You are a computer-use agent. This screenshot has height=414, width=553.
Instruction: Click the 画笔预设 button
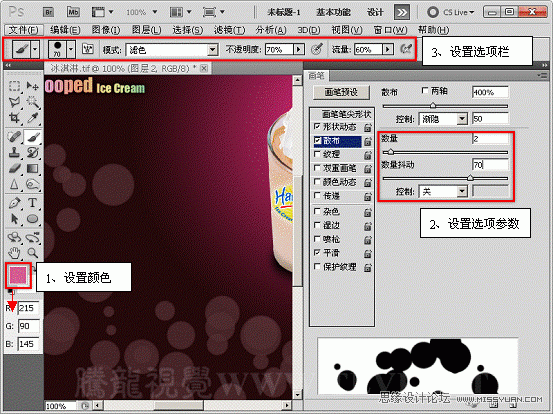[x=341, y=92]
